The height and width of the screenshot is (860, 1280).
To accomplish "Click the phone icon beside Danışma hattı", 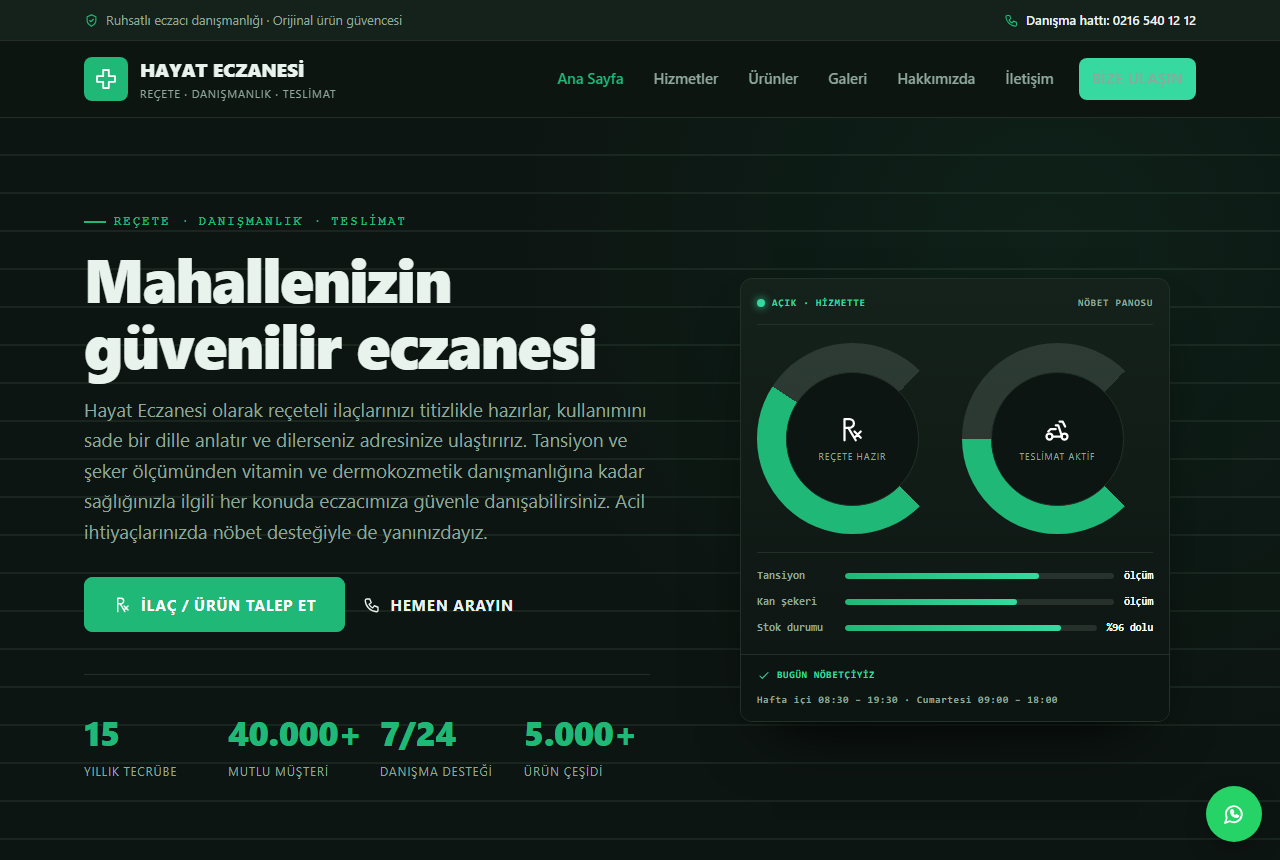I will tap(1011, 20).
